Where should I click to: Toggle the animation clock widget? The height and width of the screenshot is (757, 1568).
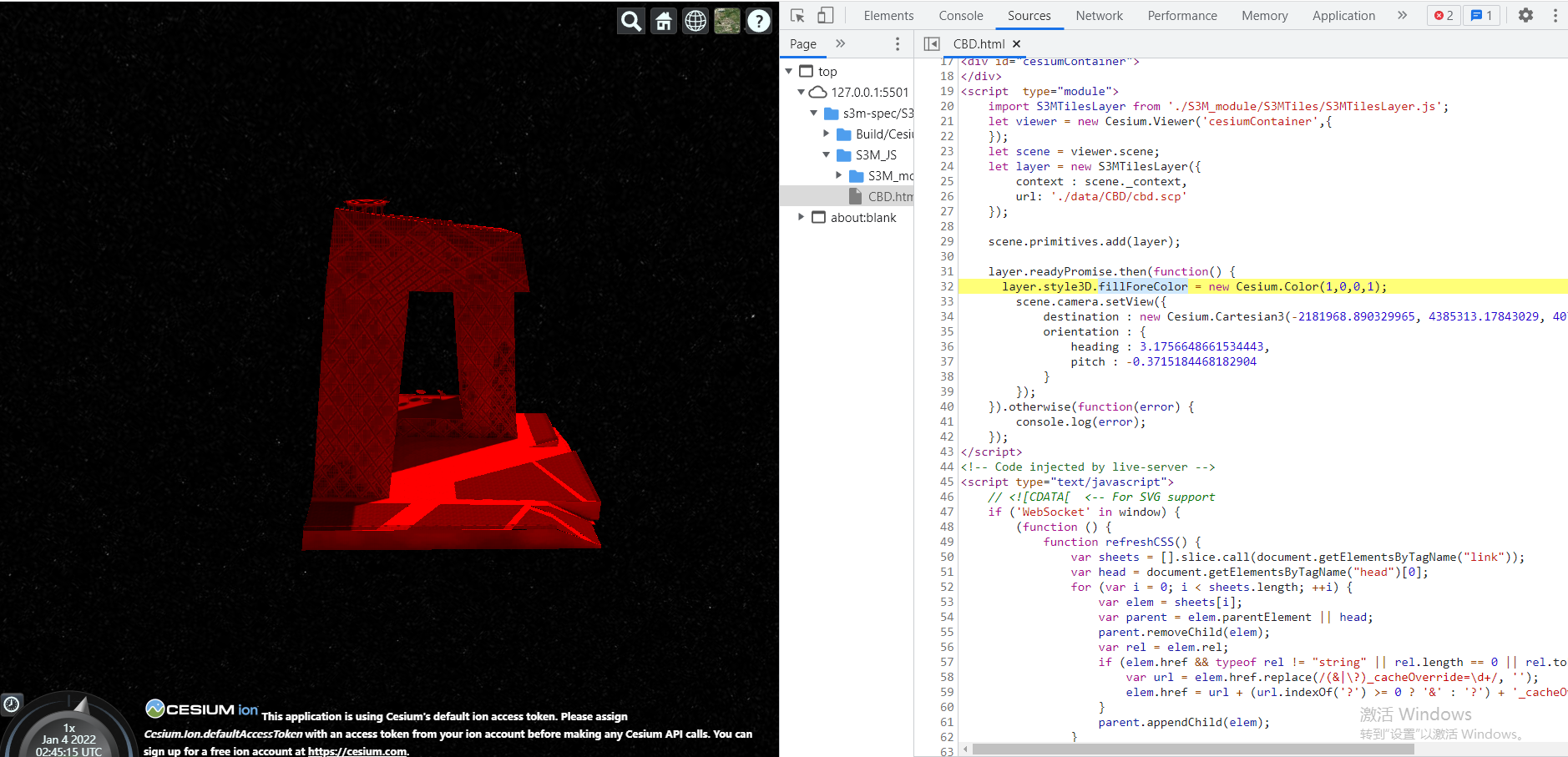pos(12,705)
